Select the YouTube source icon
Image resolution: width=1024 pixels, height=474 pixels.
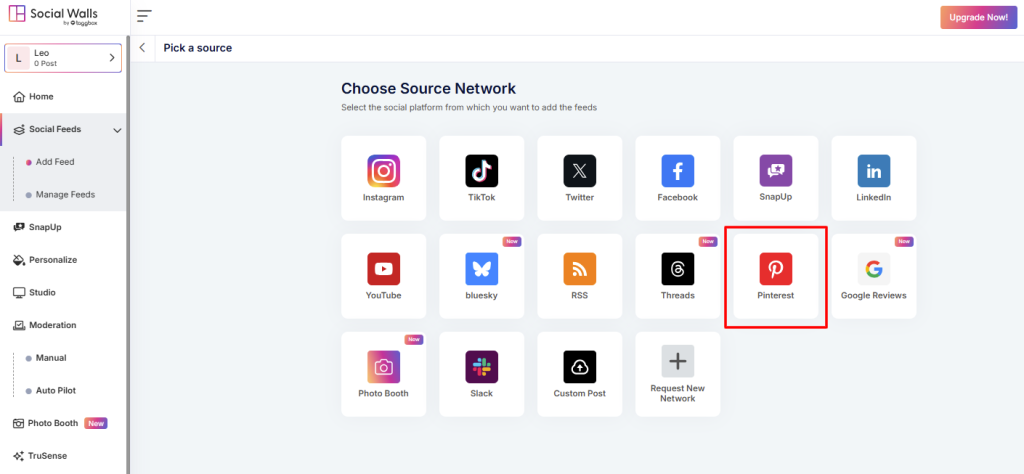pos(383,269)
